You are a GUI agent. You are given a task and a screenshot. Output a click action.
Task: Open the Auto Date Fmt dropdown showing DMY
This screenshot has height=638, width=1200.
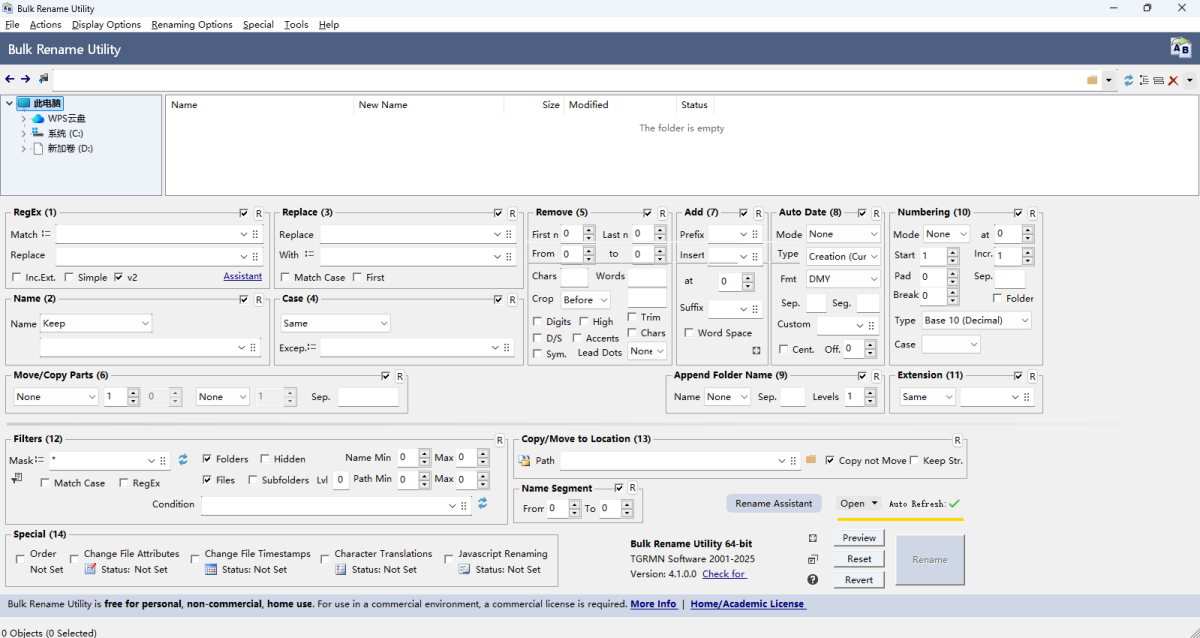(x=842, y=279)
